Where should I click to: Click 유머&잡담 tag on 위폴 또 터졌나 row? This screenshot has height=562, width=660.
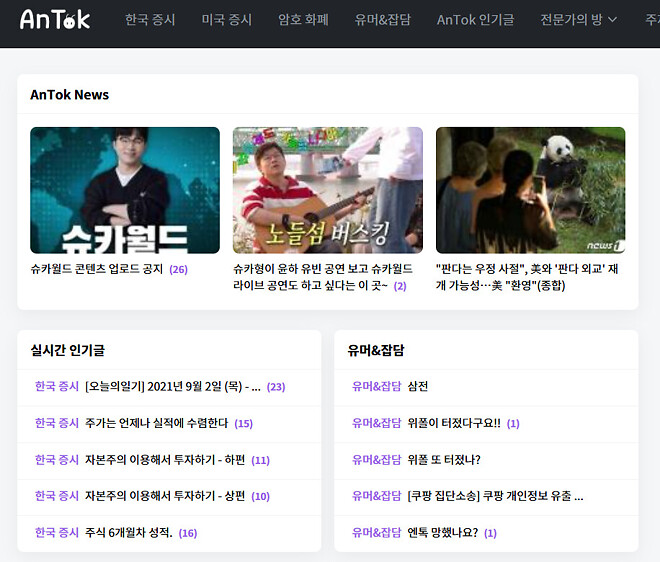click(x=377, y=460)
